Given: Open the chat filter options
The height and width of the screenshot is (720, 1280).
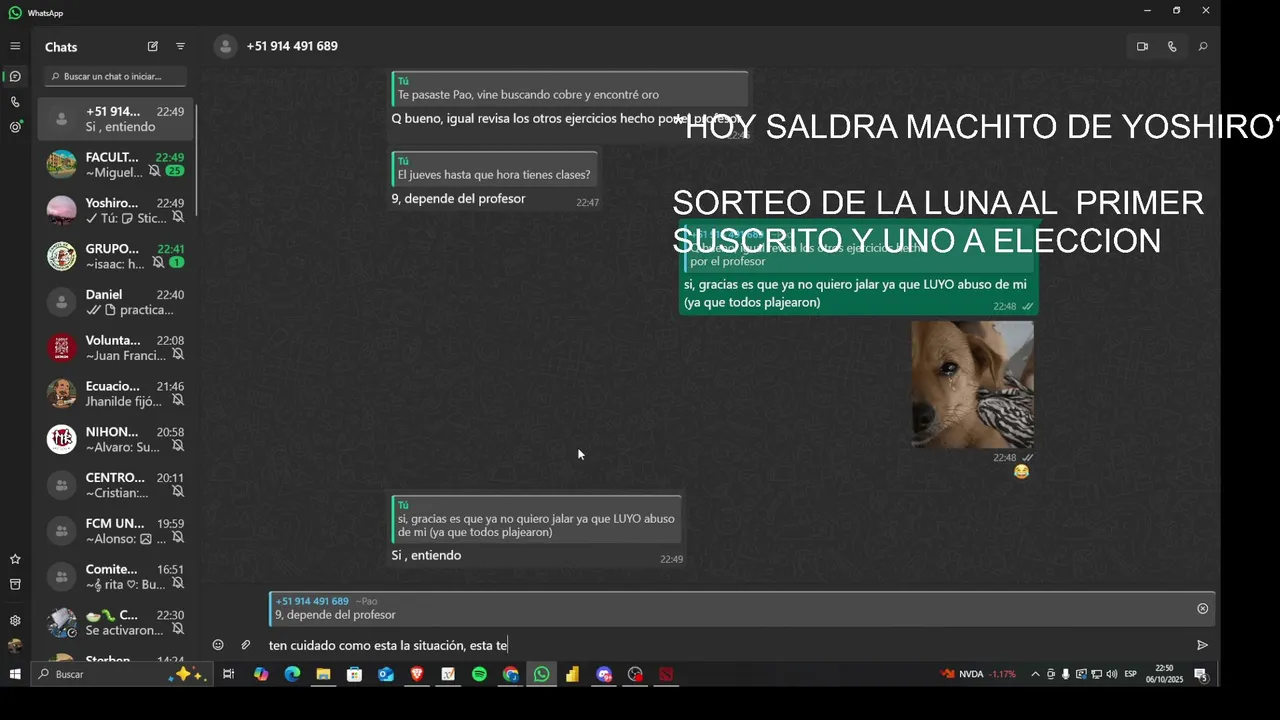Looking at the screenshot, I should click(180, 46).
